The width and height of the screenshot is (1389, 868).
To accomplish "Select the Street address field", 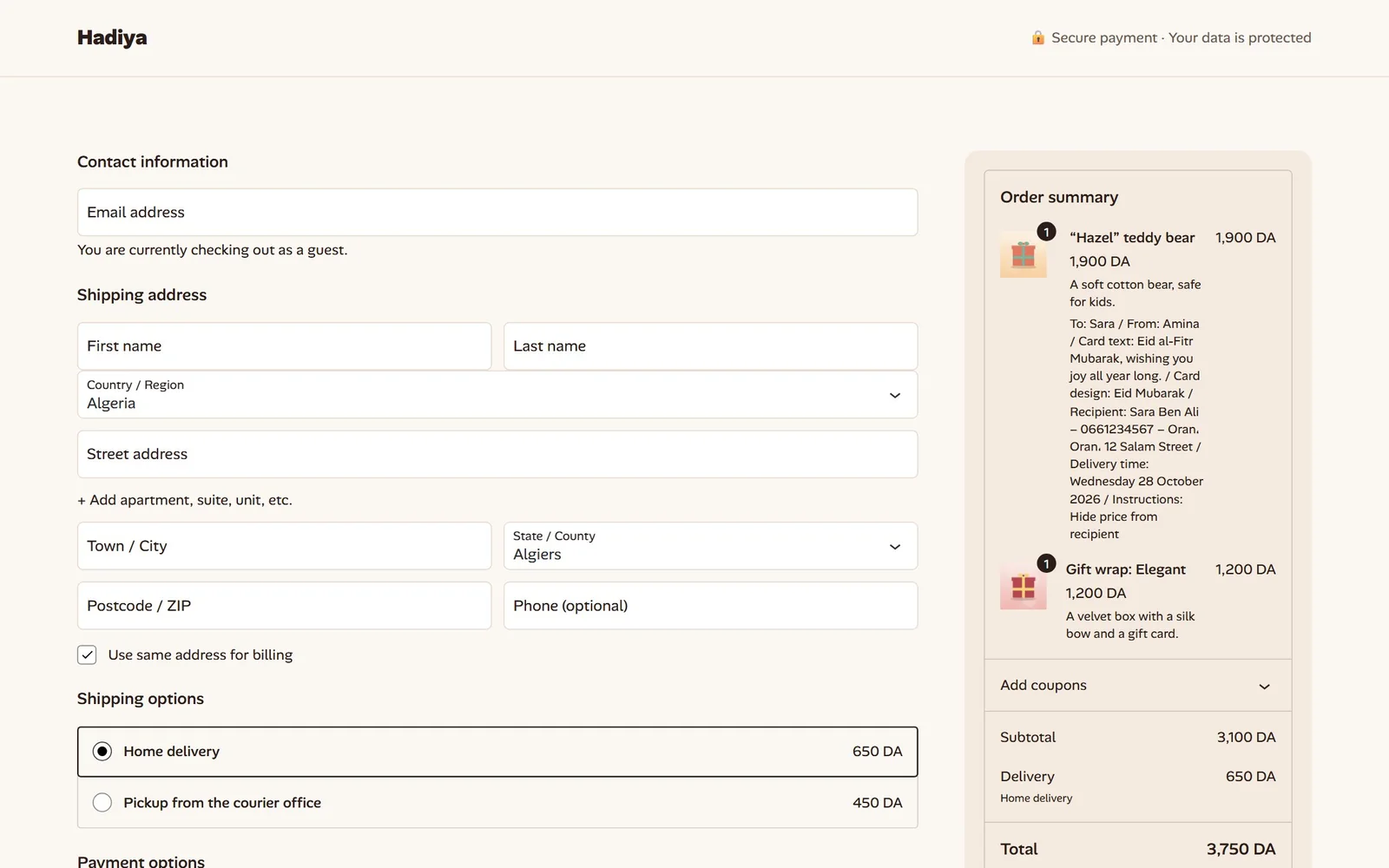I will pos(497,454).
